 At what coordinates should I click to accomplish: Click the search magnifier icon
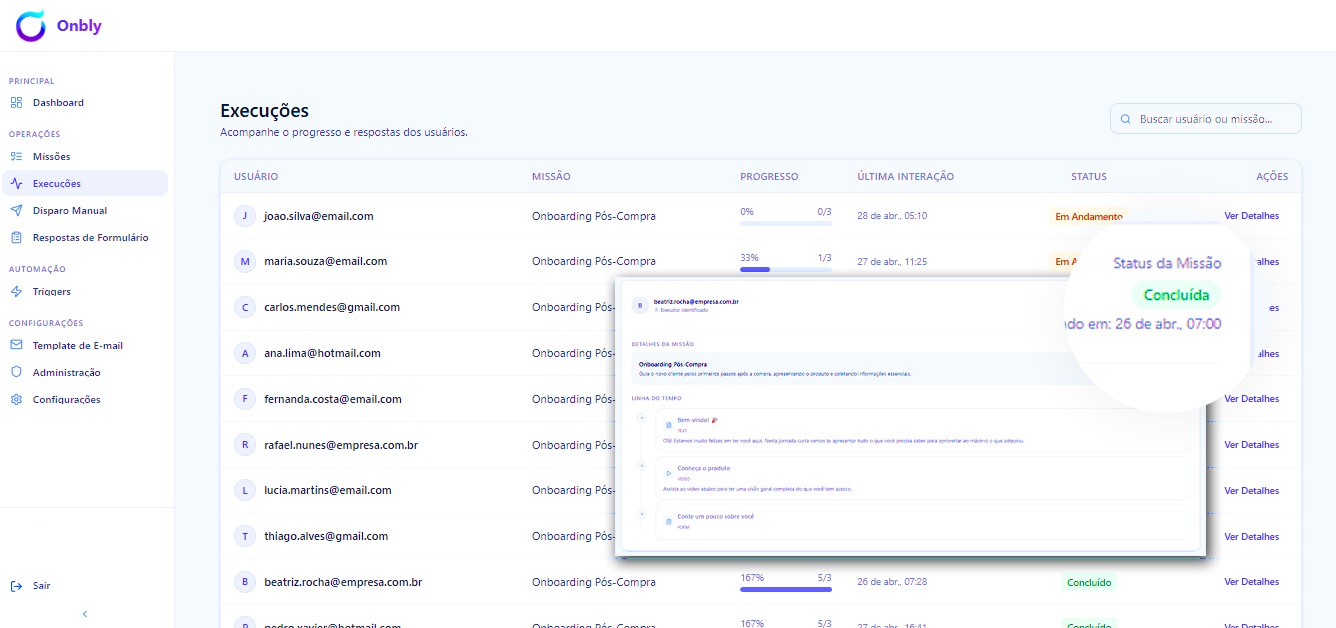pos(1126,119)
